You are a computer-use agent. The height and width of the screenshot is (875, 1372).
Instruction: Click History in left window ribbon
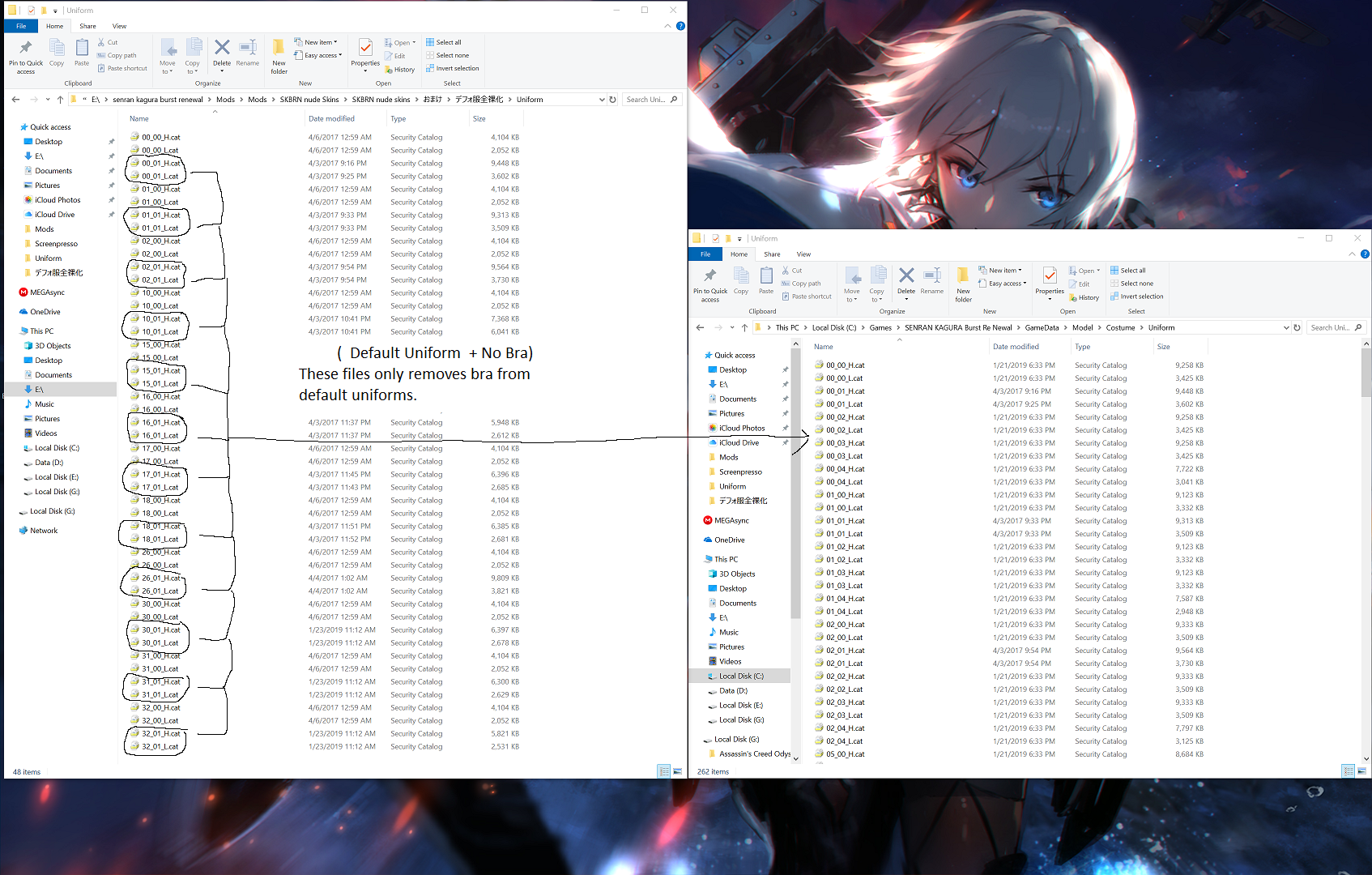[x=400, y=70]
